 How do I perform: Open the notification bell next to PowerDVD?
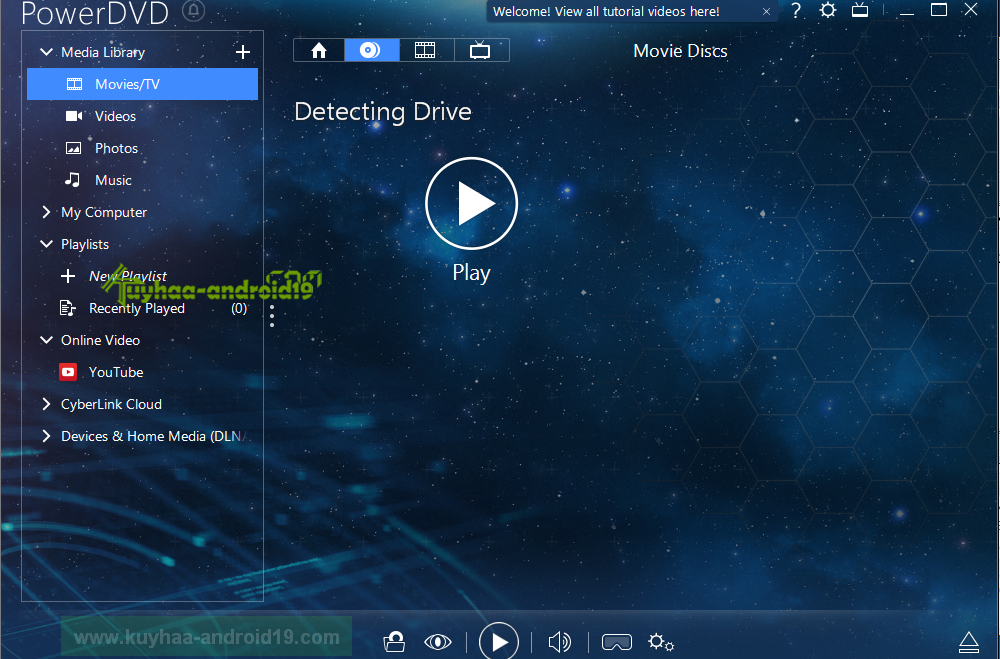pos(194,11)
